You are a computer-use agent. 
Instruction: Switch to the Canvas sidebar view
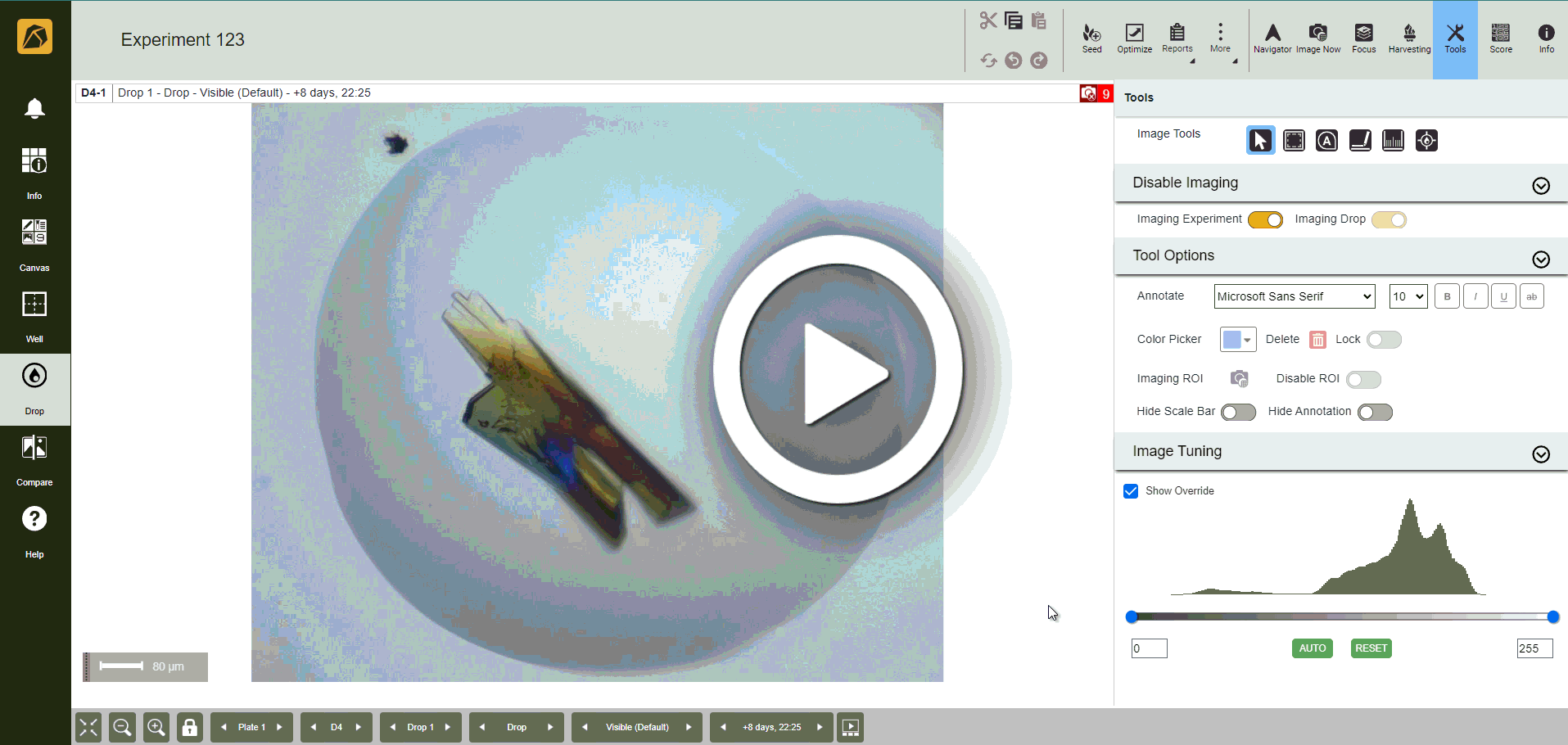(x=34, y=244)
